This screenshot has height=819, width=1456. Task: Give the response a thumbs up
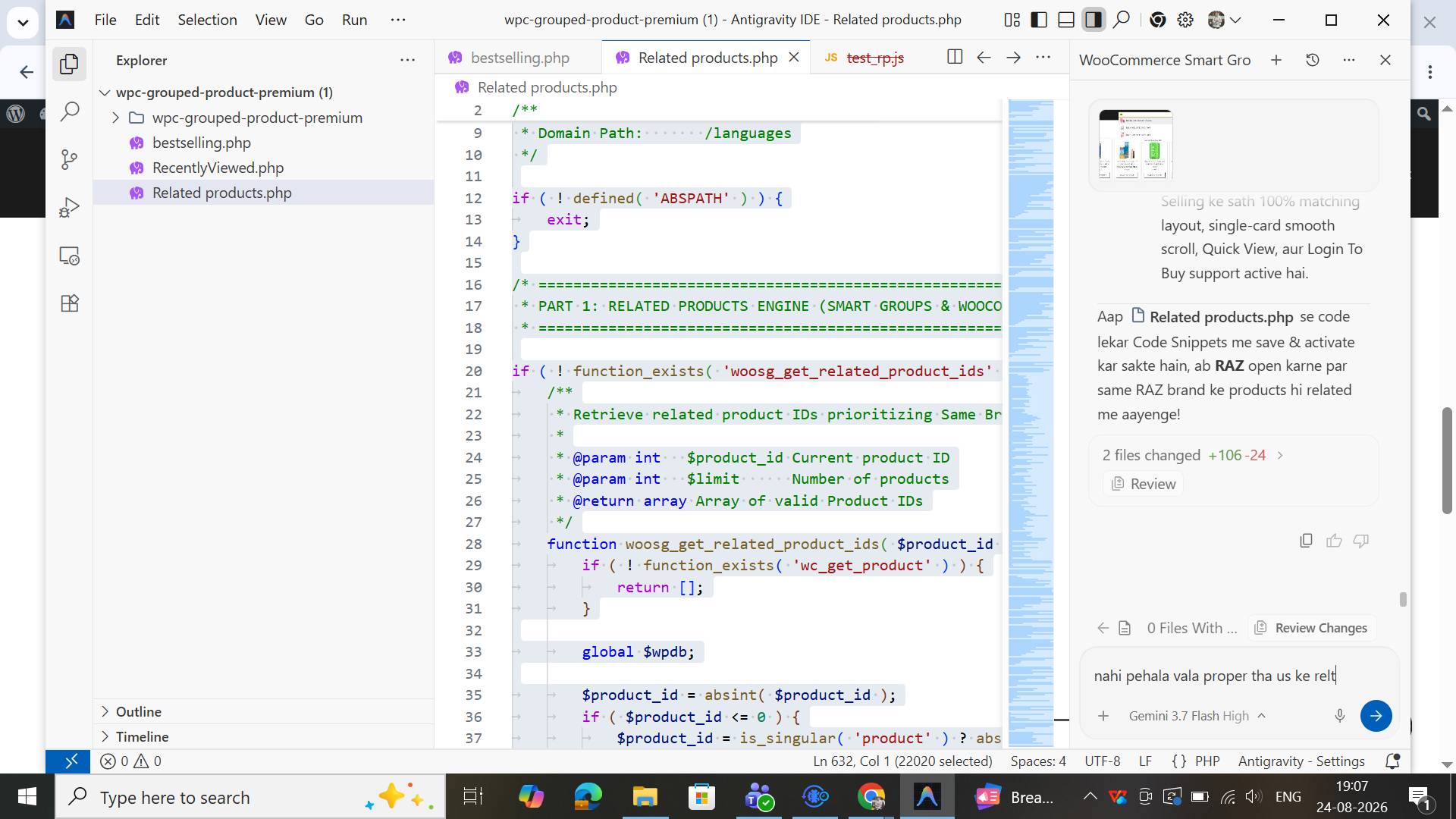point(1334,541)
